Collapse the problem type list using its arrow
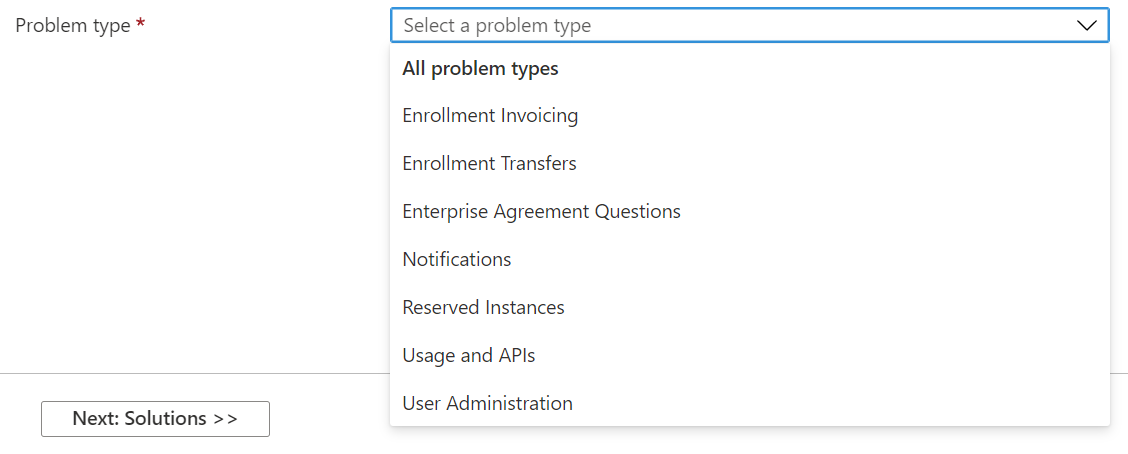1128x454 pixels. 1087,26
